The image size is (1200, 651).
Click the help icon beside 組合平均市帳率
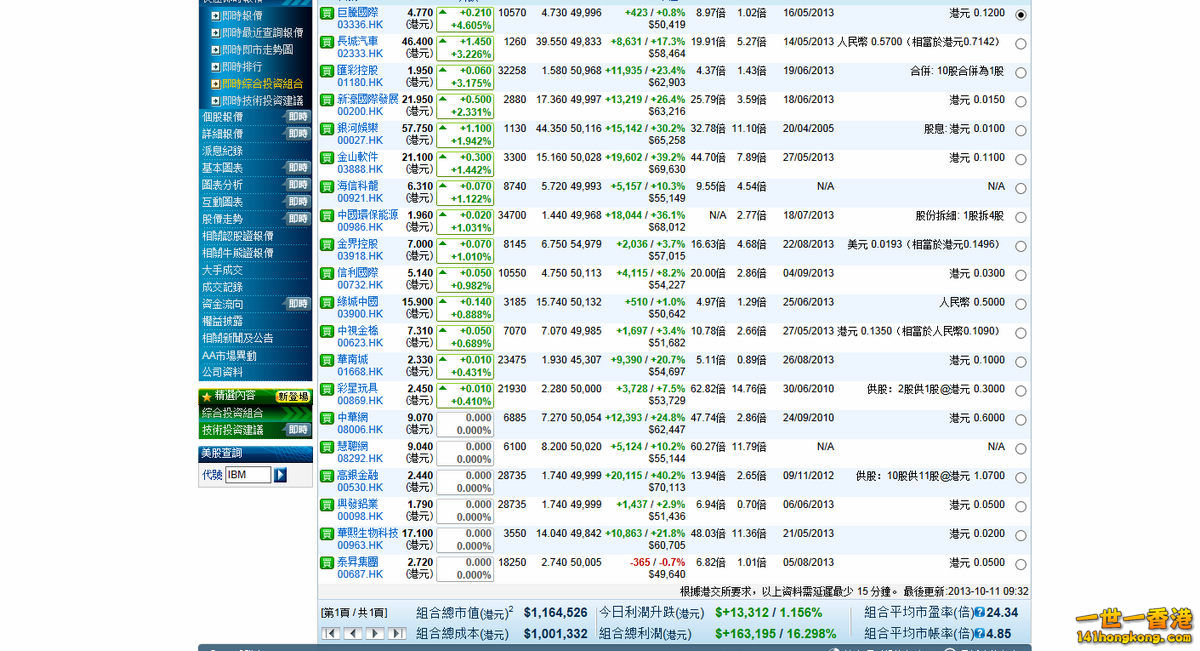pyautogui.click(x=980, y=634)
